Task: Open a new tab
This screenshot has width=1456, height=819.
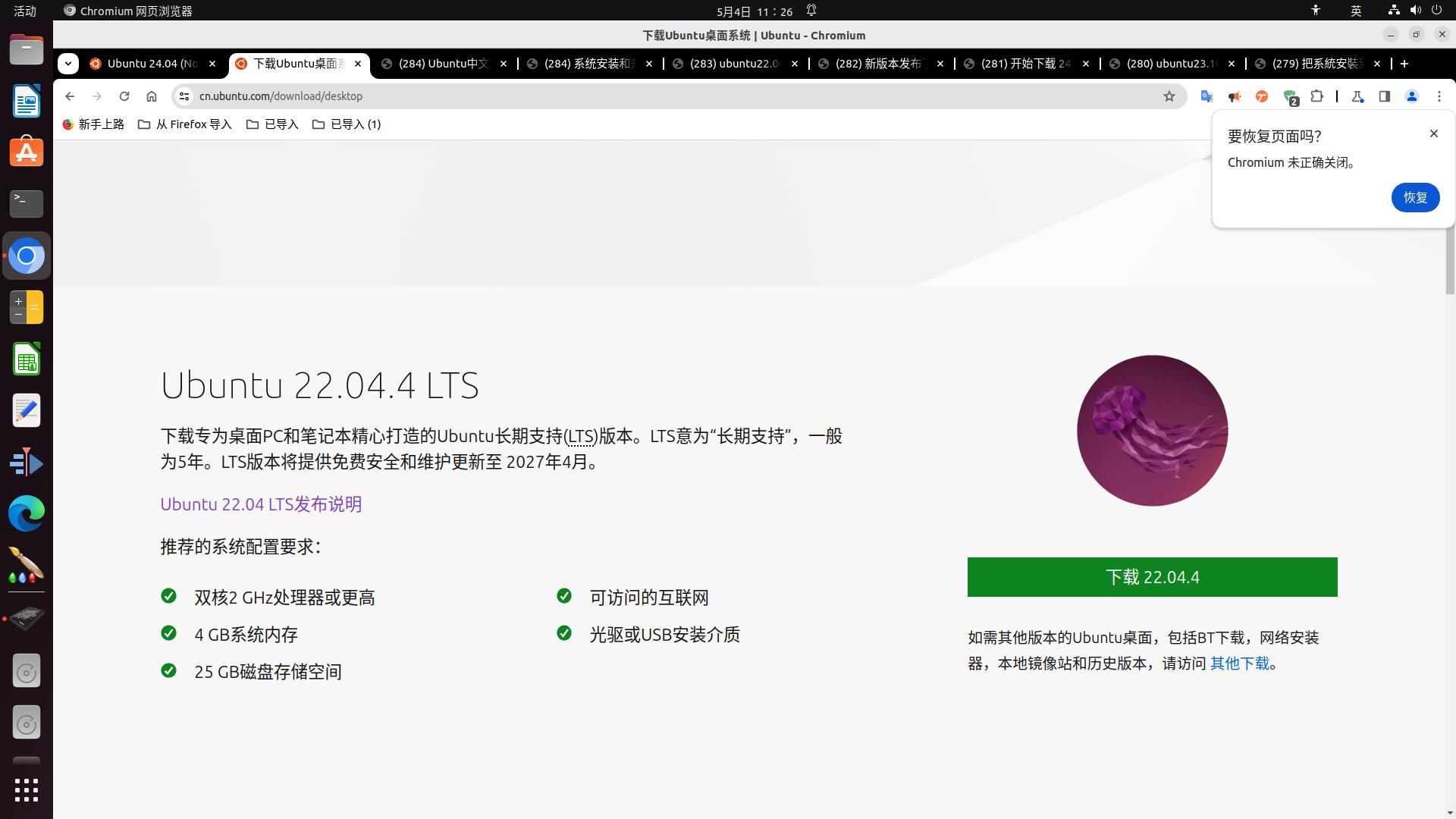Action: coord(1404,64)
